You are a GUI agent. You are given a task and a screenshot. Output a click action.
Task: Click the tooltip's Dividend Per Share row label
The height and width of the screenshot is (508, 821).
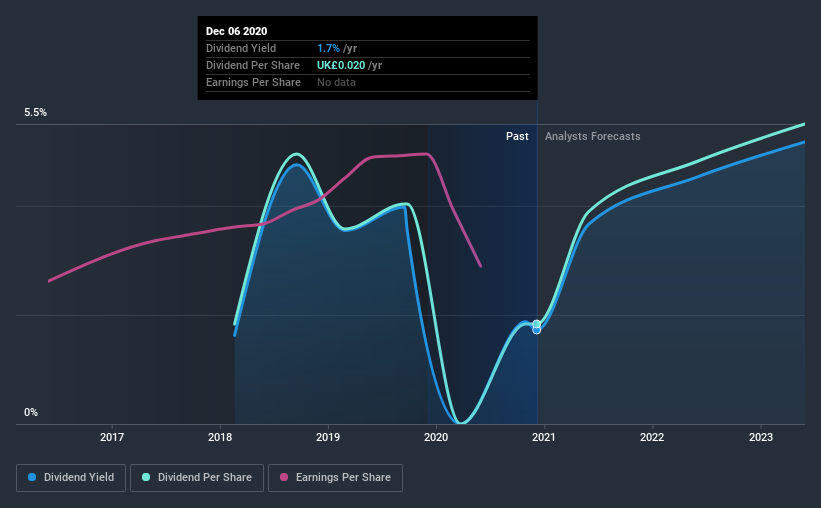tap(253, 65)
